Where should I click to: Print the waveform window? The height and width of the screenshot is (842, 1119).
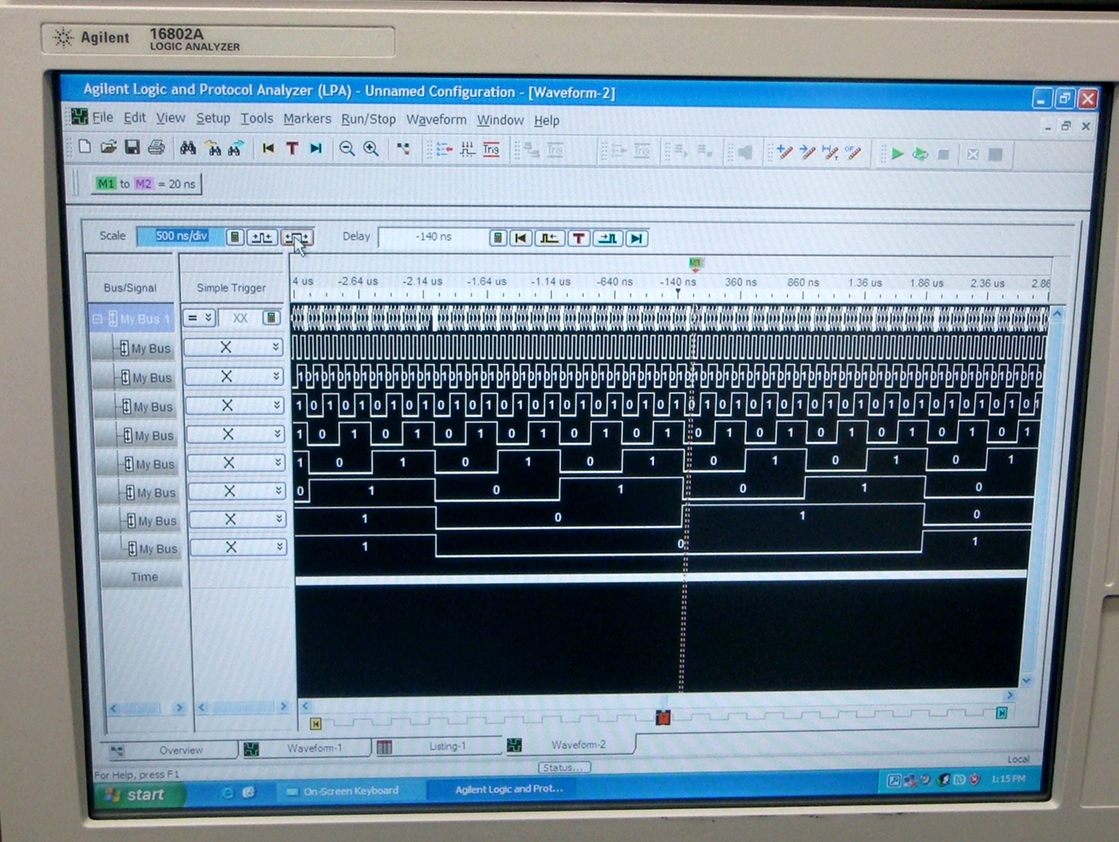[156, 148]
